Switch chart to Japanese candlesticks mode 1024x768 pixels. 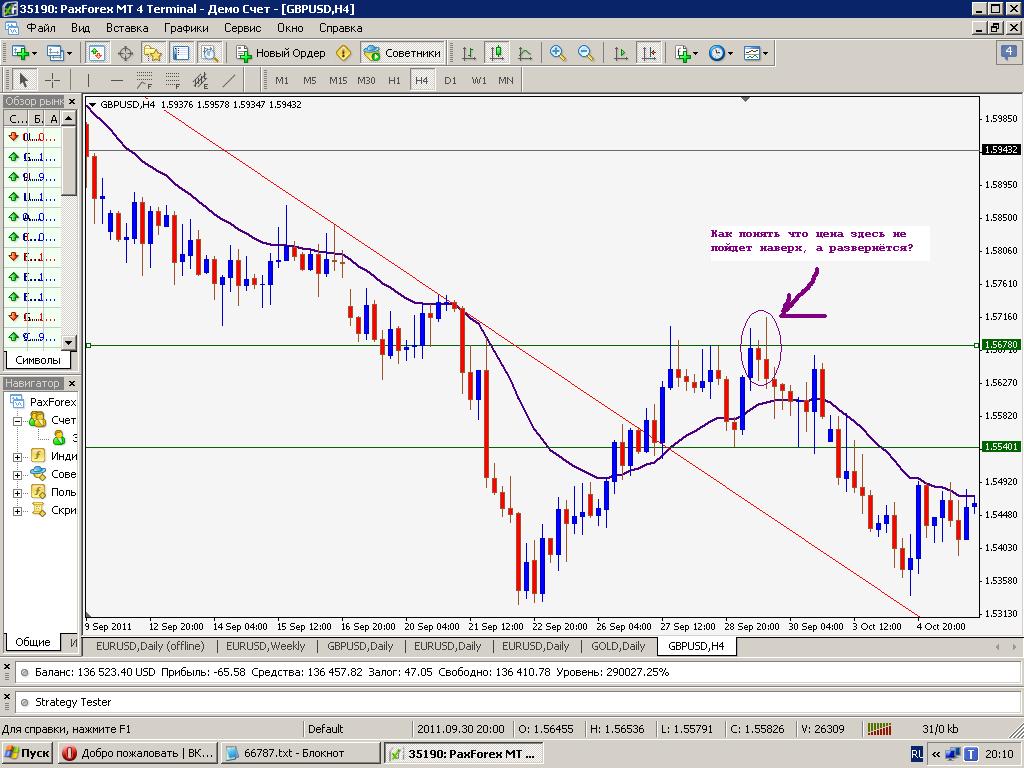(496, 53)
